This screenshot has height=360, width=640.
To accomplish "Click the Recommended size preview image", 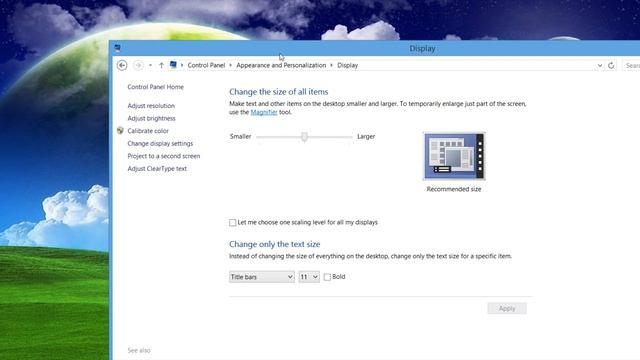I will pyautogui.click(x=454, y=156).
